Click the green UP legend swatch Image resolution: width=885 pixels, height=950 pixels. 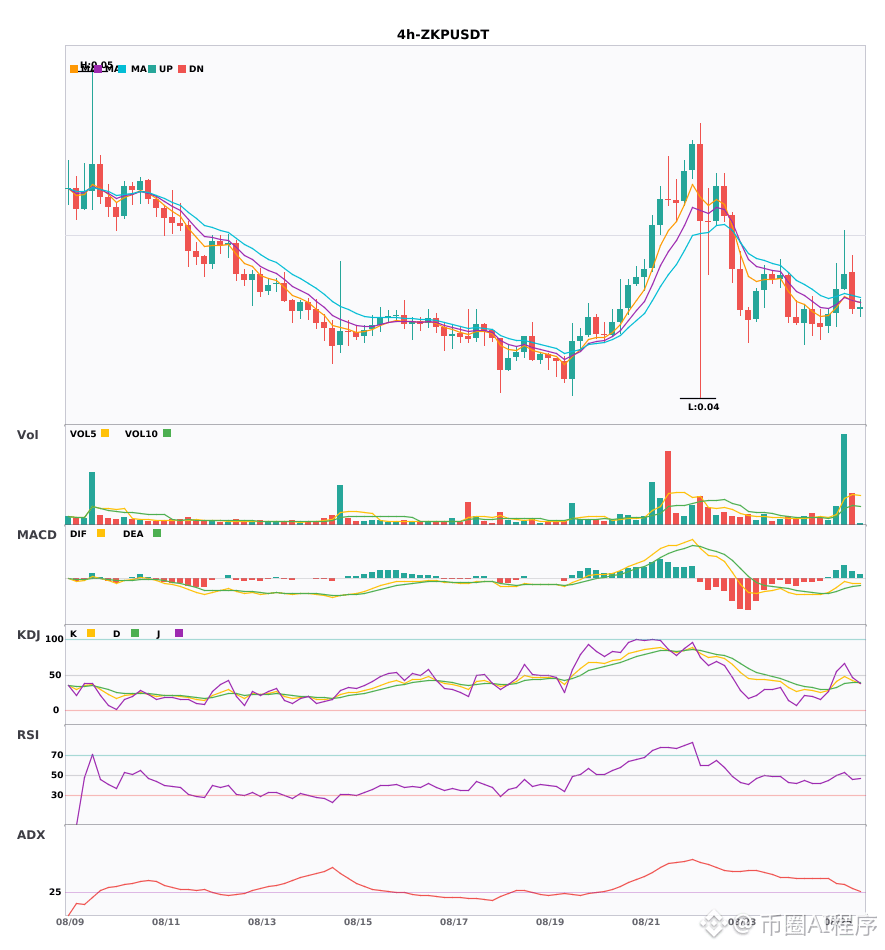(152, 69)
